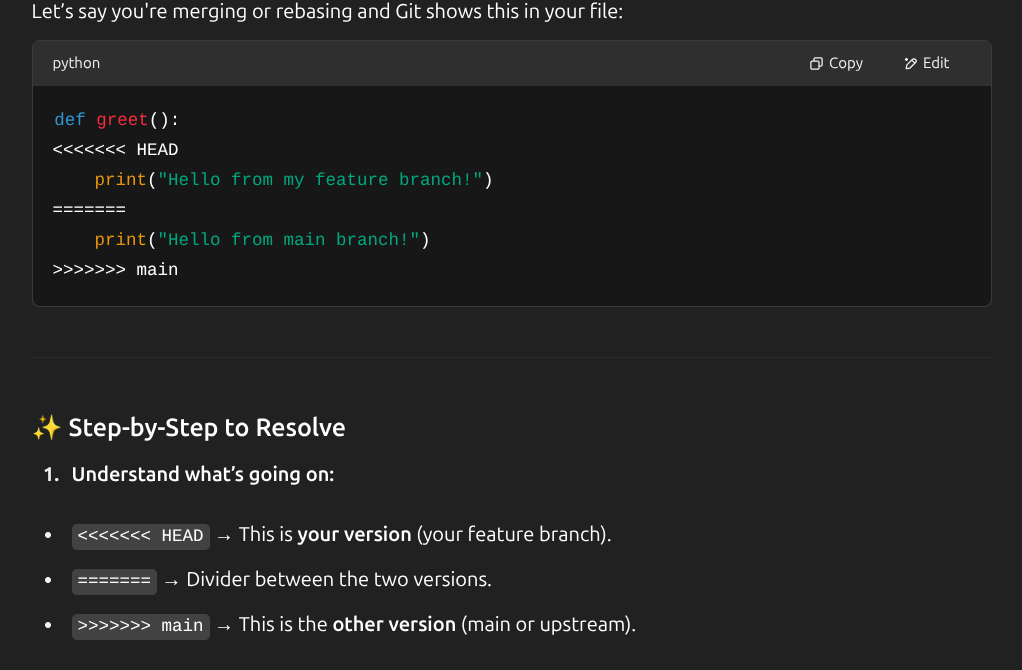Image resolution: width=1022 pixels, height=670 pixels.
Task: Click the '<<<<<<< HEAD' inline code chip
Action: tap(141, 536)
